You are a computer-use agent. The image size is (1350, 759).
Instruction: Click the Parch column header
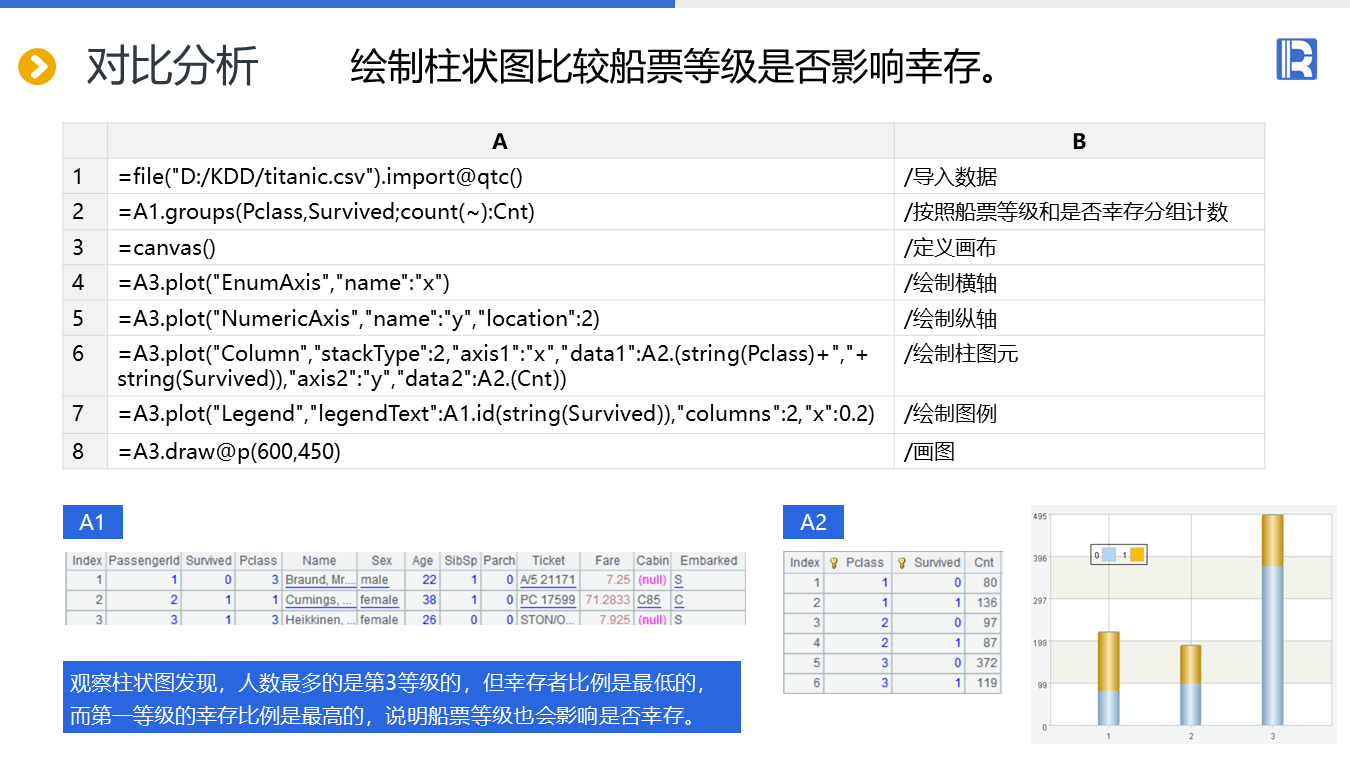point(499,561)
